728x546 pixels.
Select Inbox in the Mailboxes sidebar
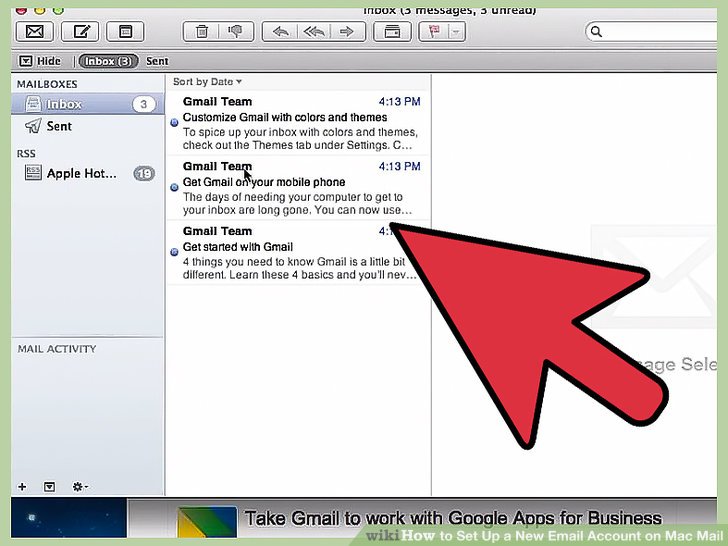[88, 104]
